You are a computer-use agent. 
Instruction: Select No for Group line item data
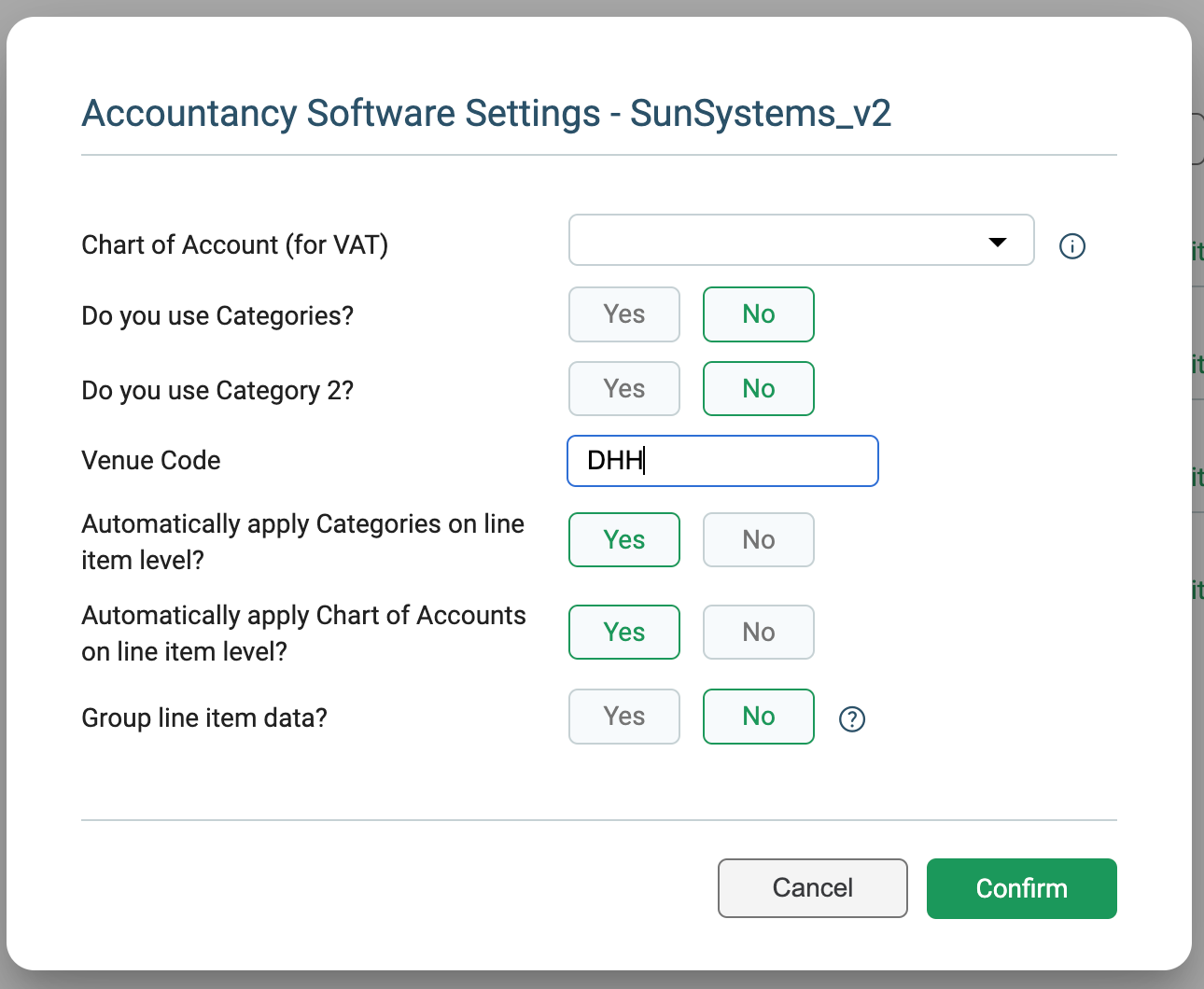tap(759, 717)
